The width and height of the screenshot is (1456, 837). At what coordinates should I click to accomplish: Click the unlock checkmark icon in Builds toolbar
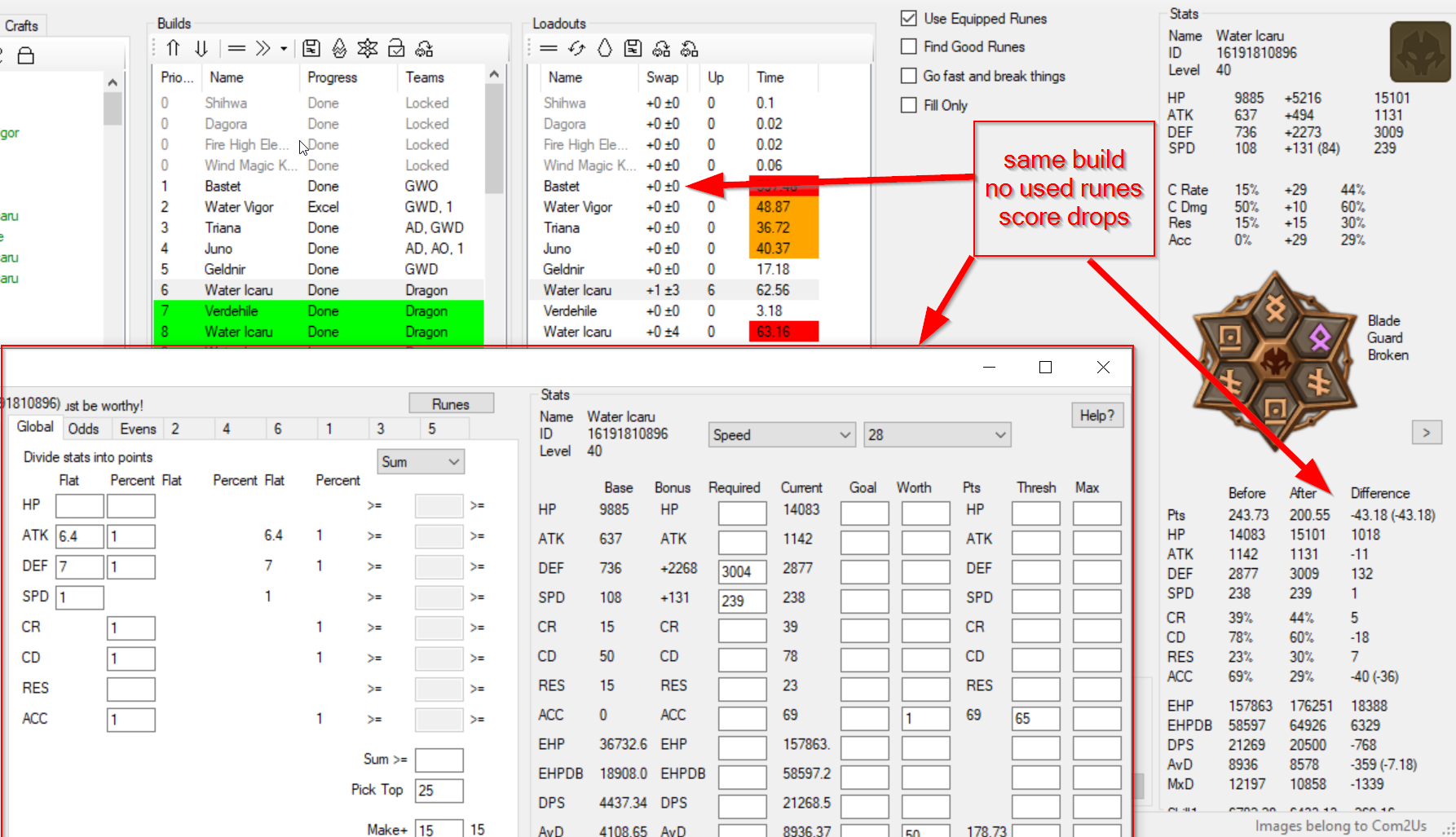(x=396, y=48)
